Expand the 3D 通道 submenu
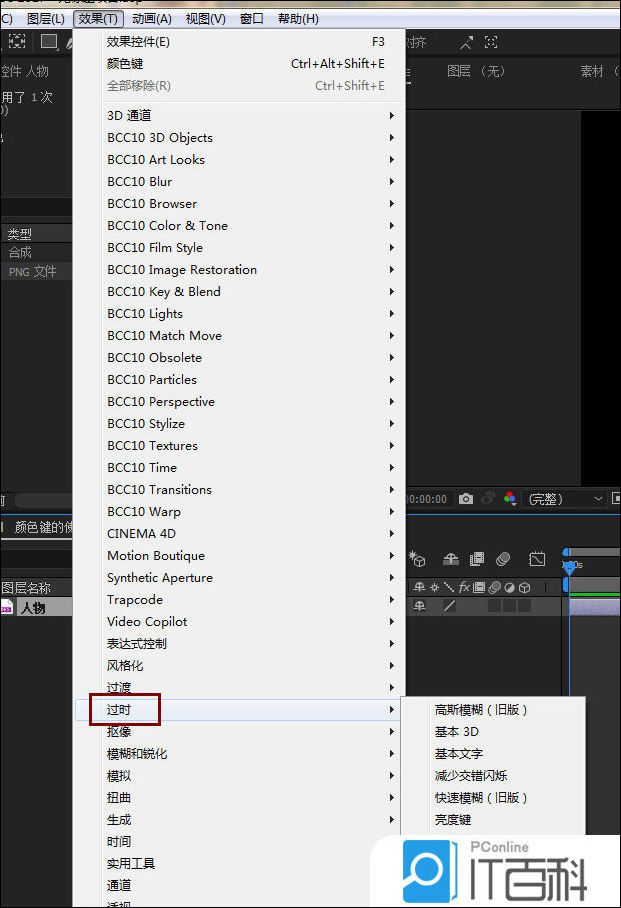 pyautogui.click(x=240, y=115)
